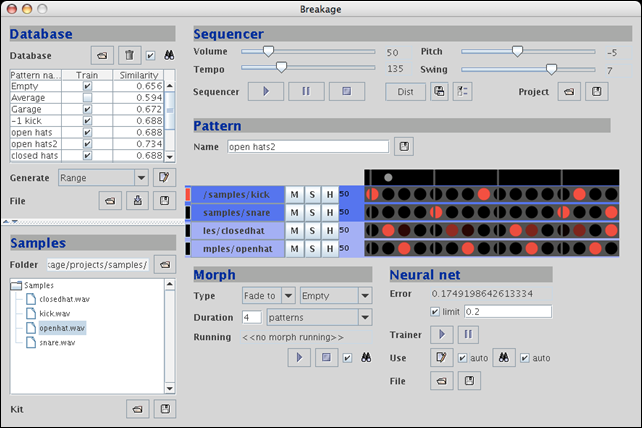
Task: Save the pattern name with disk icon
Action: click(404, 147)
